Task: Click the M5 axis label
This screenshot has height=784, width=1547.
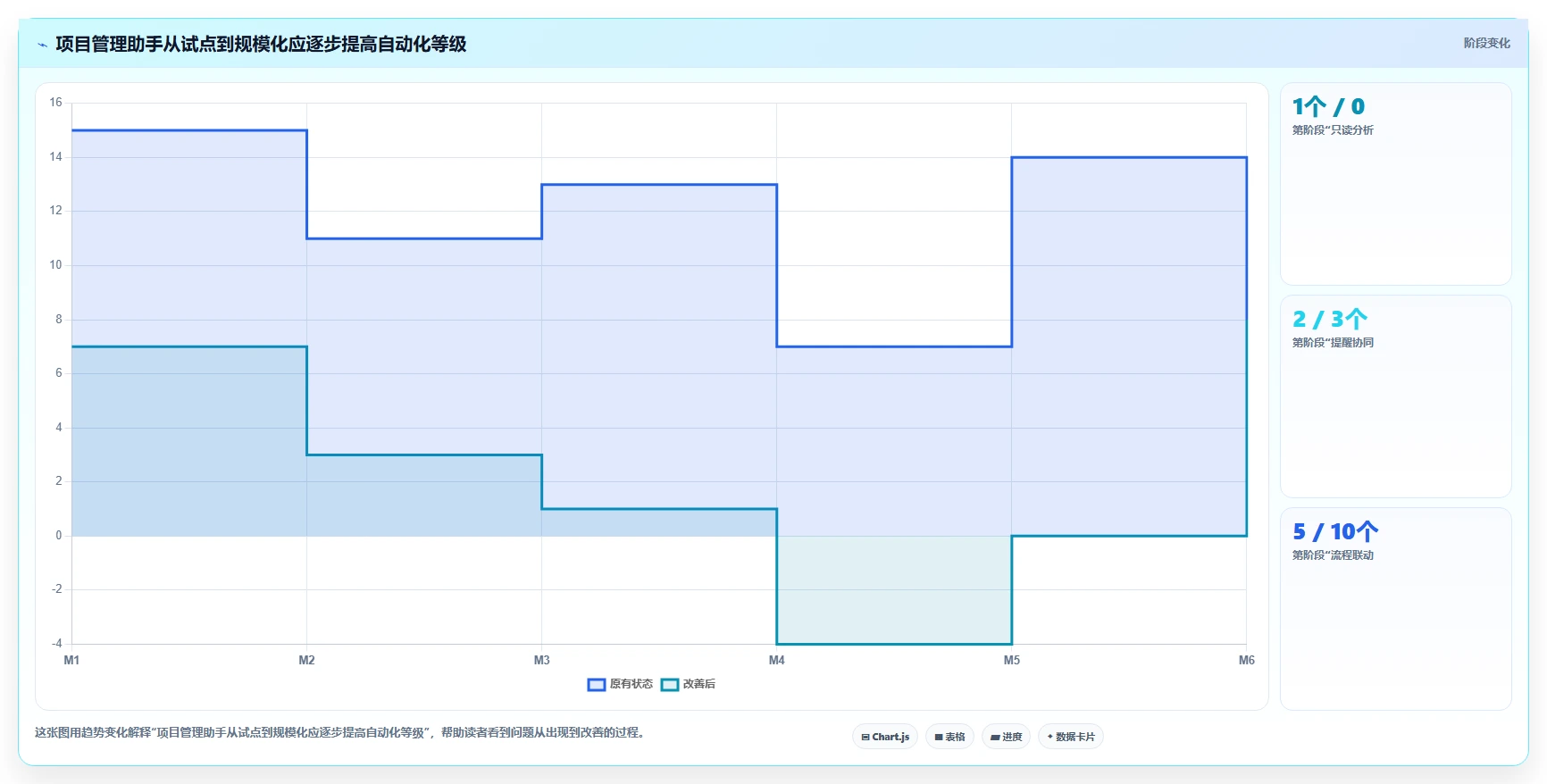Action: click(1011, 661)
